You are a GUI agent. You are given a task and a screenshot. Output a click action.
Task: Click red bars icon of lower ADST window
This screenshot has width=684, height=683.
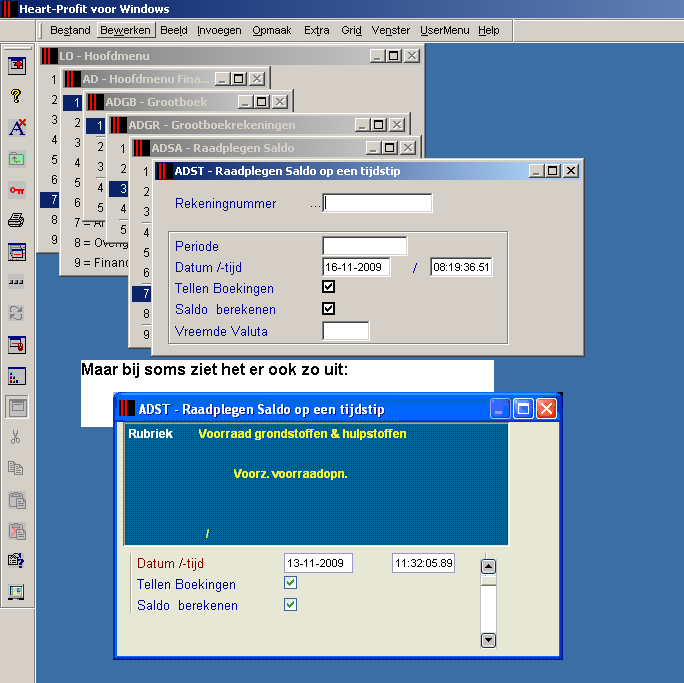click(x=127, y=408)
